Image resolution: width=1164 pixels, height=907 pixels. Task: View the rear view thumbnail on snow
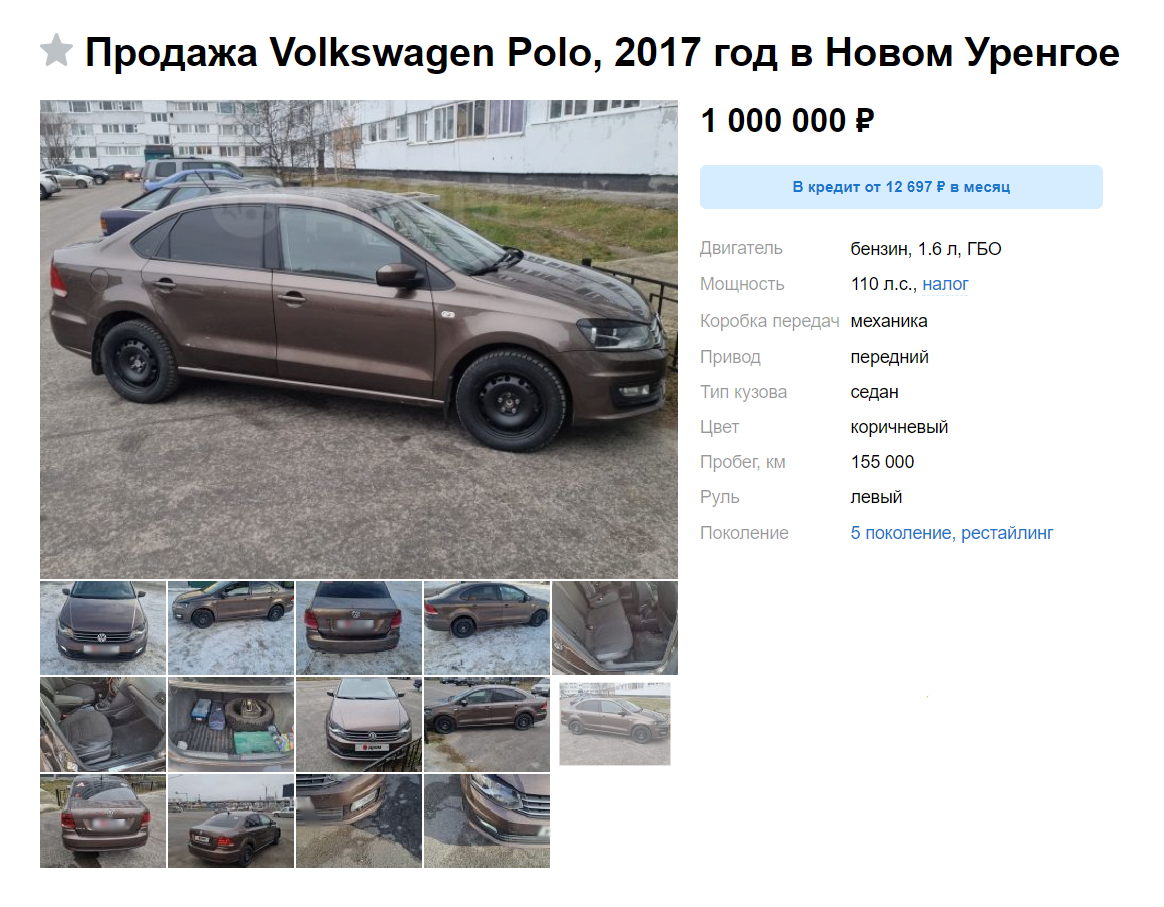coord(359,628)
